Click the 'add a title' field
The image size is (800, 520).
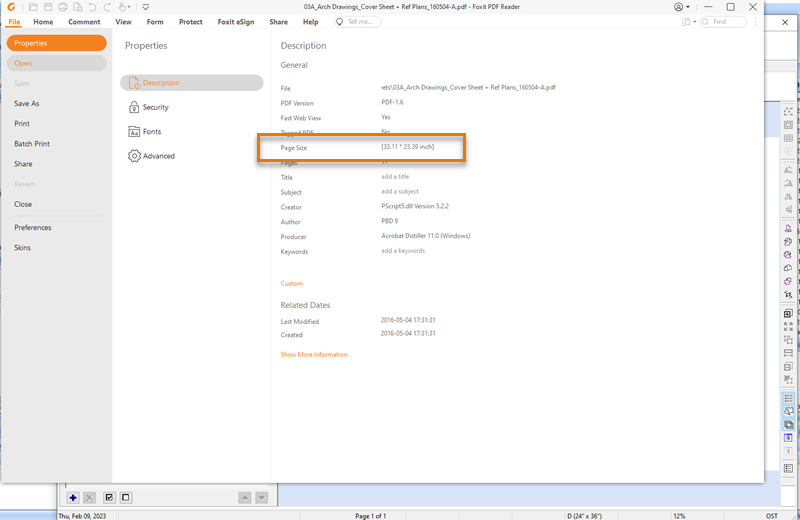[395, 177]
